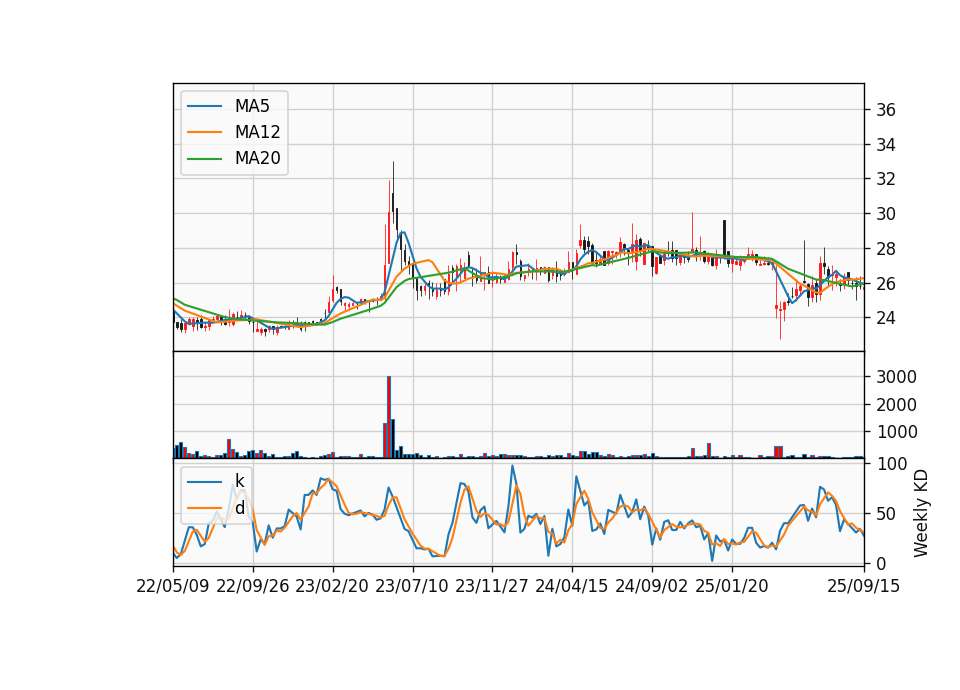Click the volume axis value 2000

tap(896, 405)
